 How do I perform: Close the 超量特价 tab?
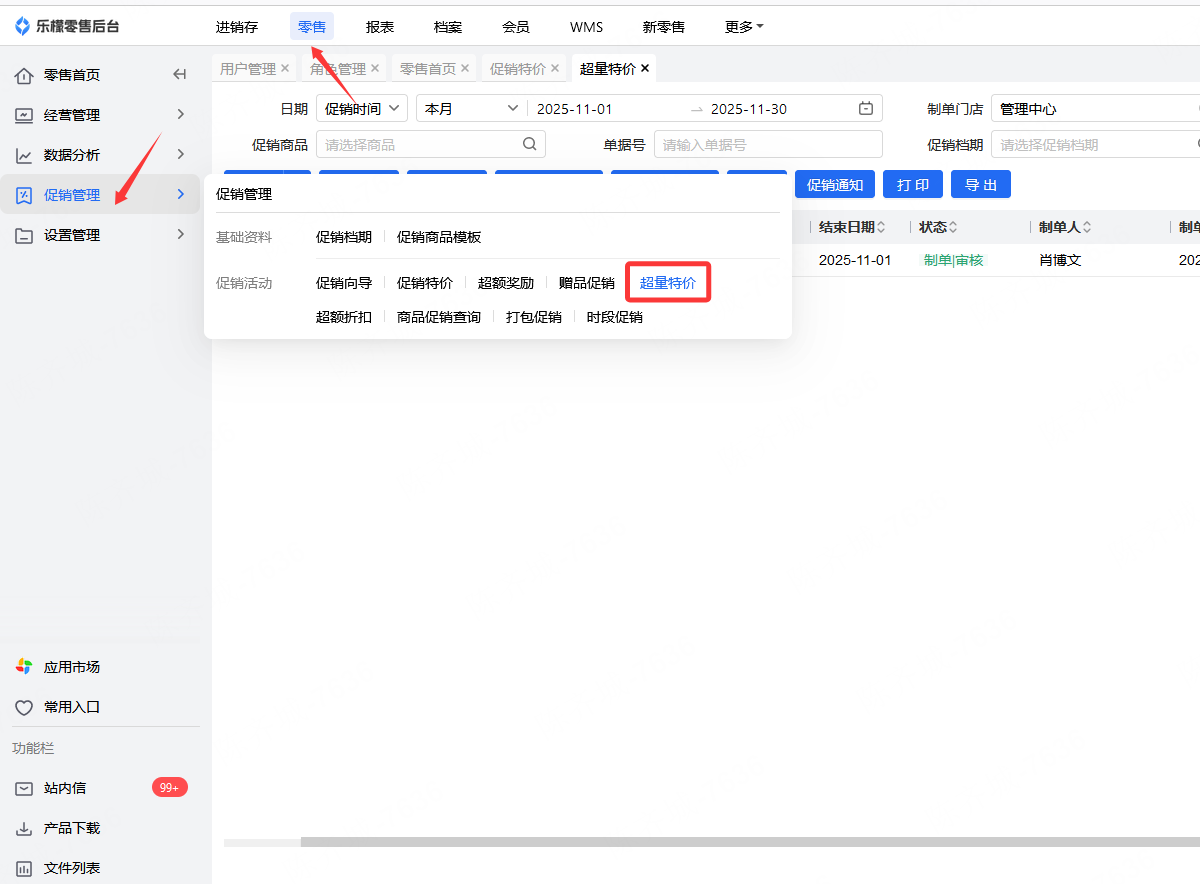tap(645, 68)
